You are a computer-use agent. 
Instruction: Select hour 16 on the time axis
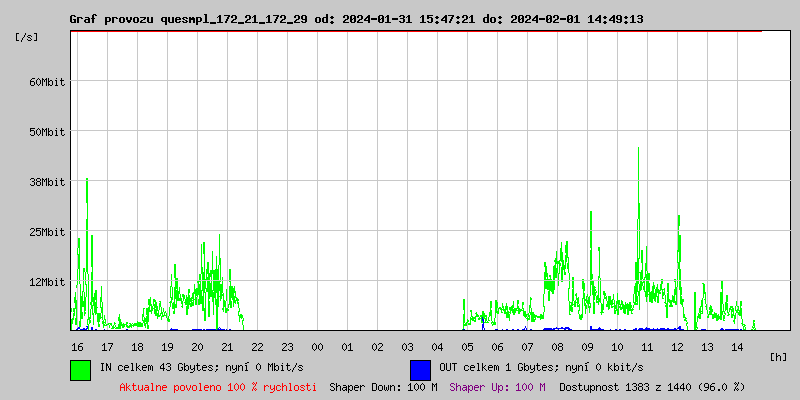click(77, 347)
